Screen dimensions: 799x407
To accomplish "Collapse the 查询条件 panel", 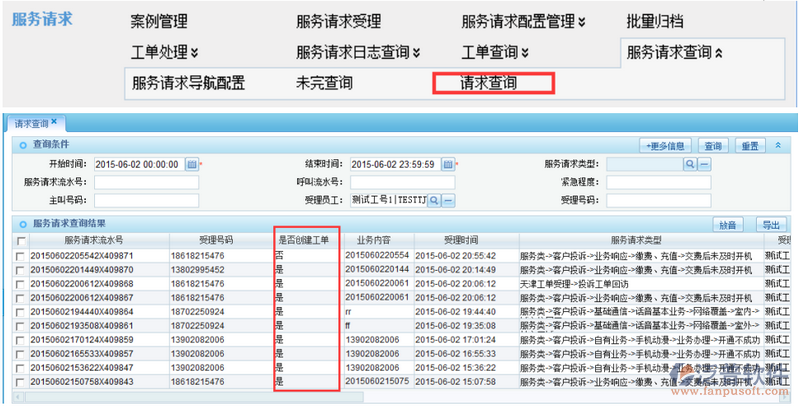I will pos(778,146).
